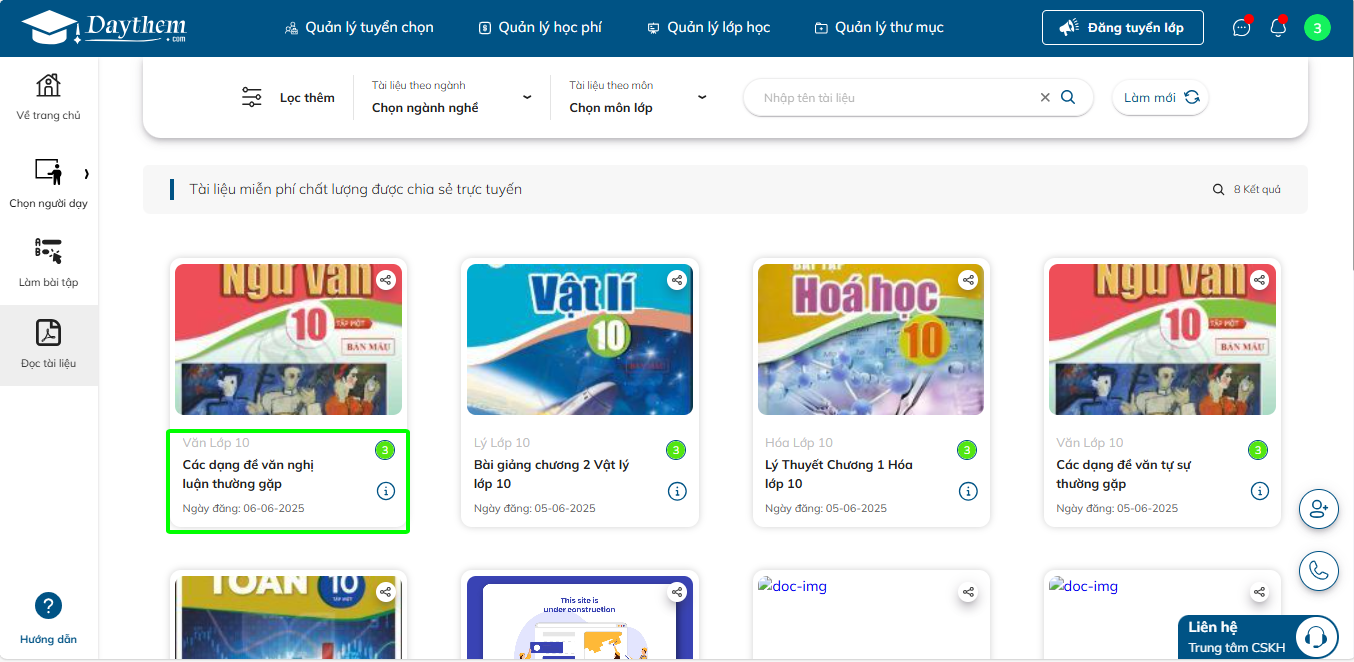
Task: Show info for Lý Thuyết Chương 1 Hóa
Action: pos(968,491)
